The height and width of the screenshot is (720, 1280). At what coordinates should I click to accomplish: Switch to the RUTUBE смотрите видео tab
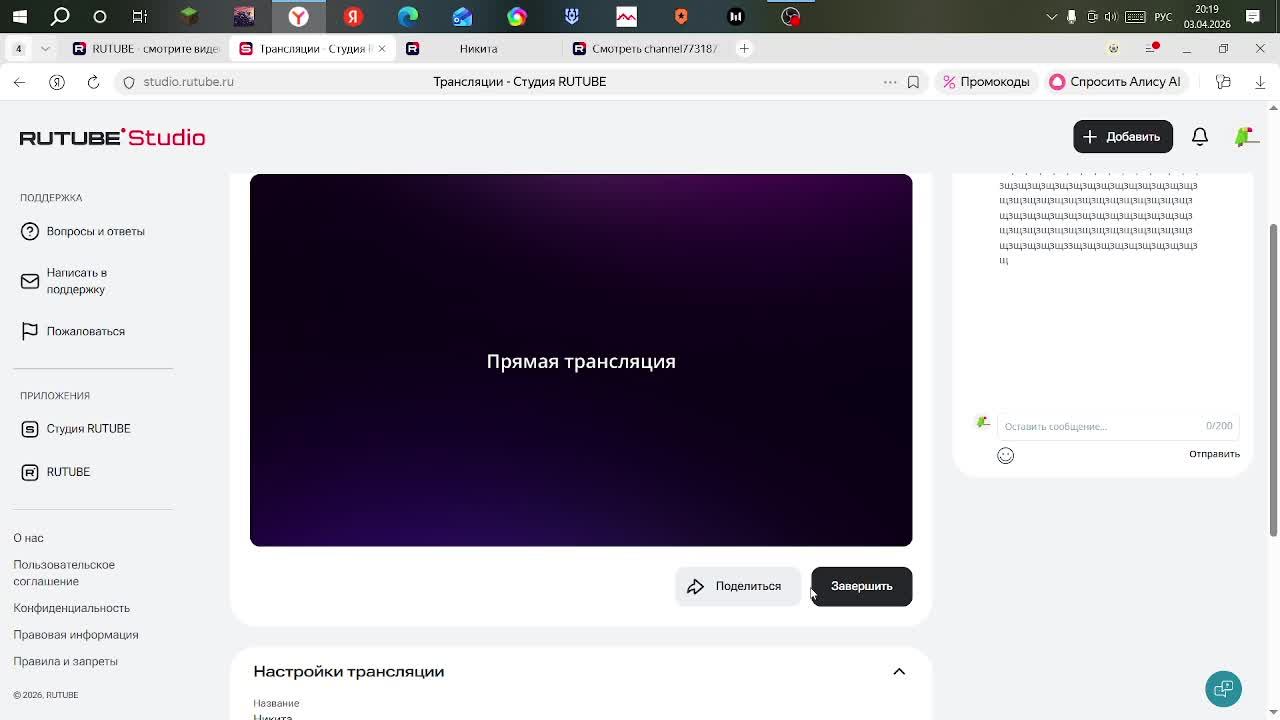(146, 48)
